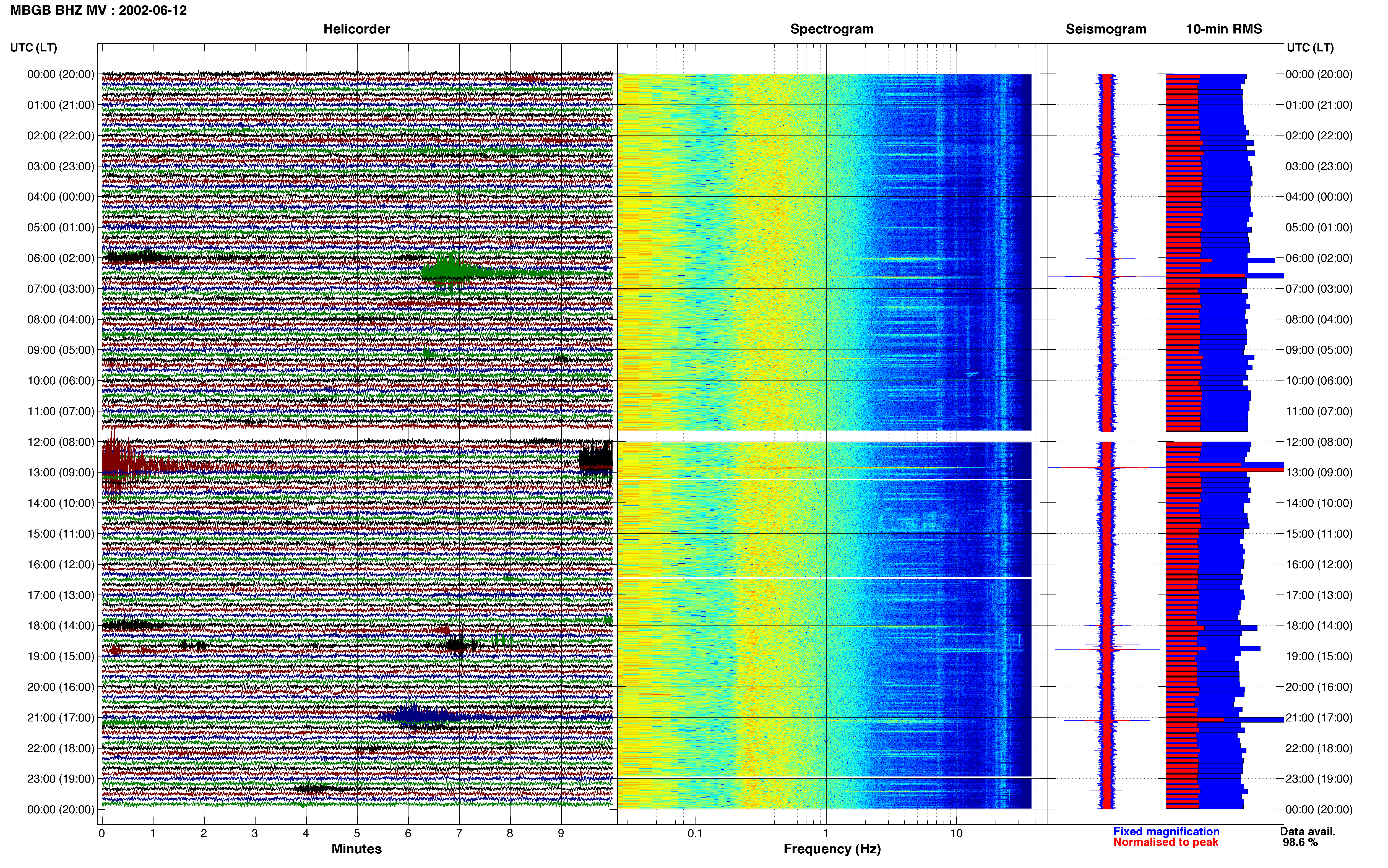Click 'UTC (LT)' label beside the RMS panel
Screen dimensions: 1388x868
coord(1310,48)
